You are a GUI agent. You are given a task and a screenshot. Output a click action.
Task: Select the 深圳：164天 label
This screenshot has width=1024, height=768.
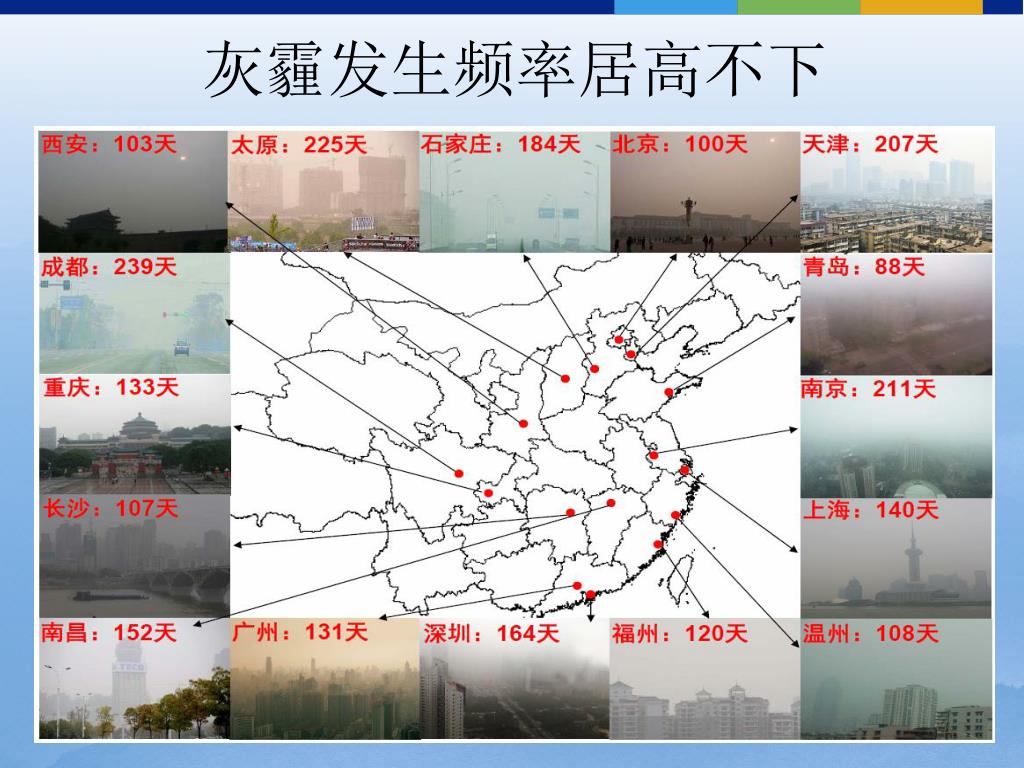tap(491, 633)
